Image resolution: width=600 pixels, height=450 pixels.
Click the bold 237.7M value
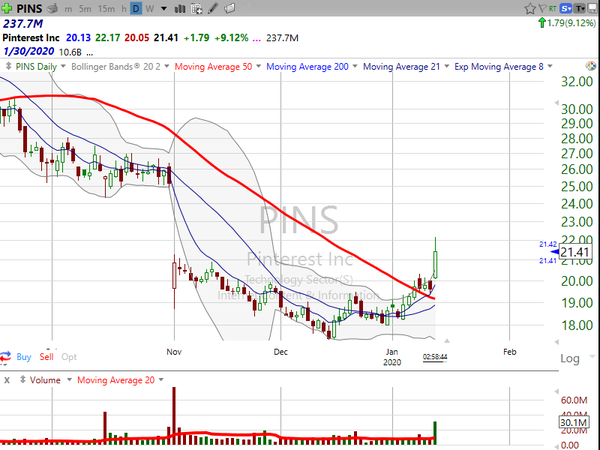pyautogui.click(x=23, y=24)
